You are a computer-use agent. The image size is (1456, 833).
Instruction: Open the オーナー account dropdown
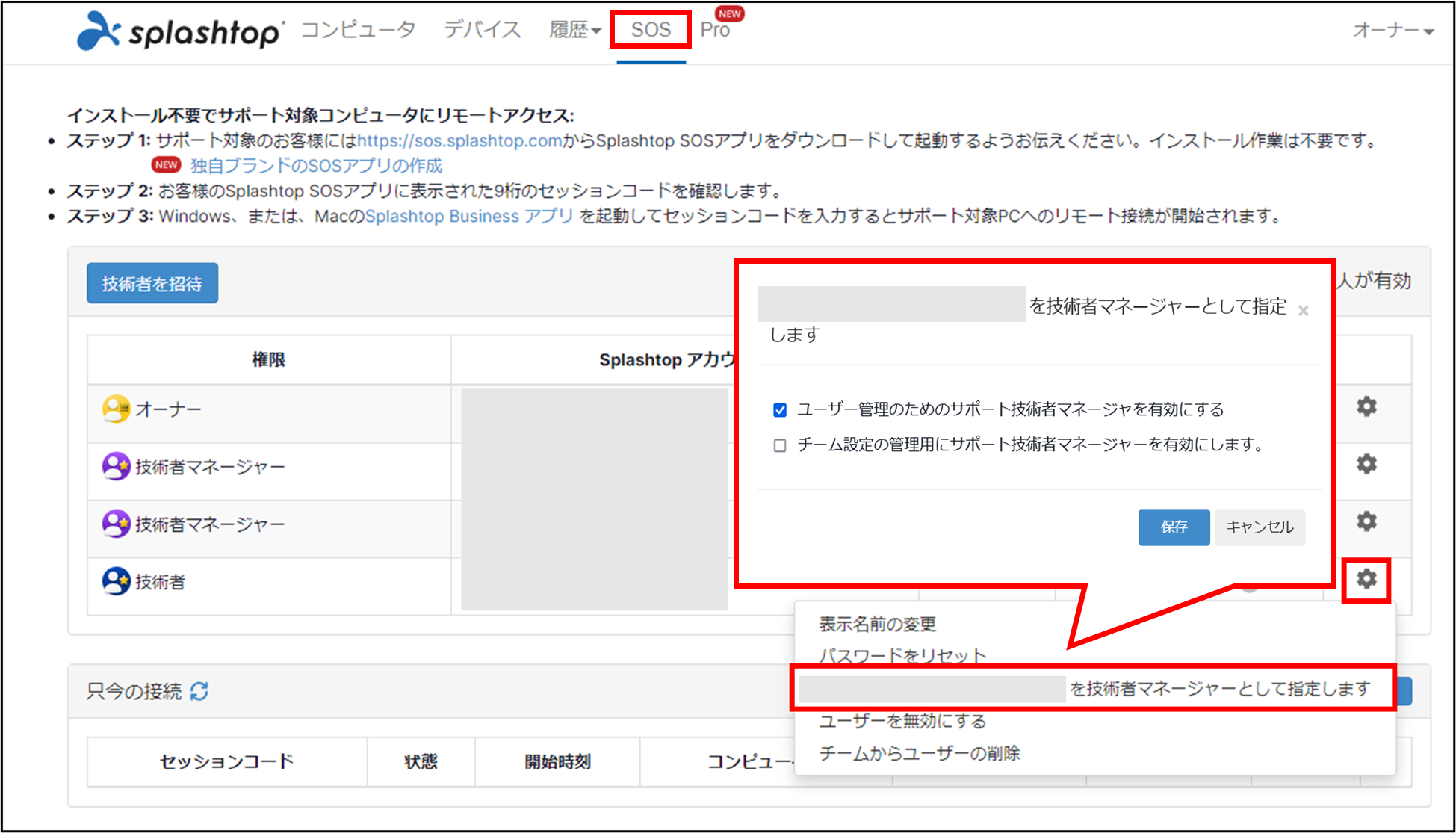(x=1393, y=31)
